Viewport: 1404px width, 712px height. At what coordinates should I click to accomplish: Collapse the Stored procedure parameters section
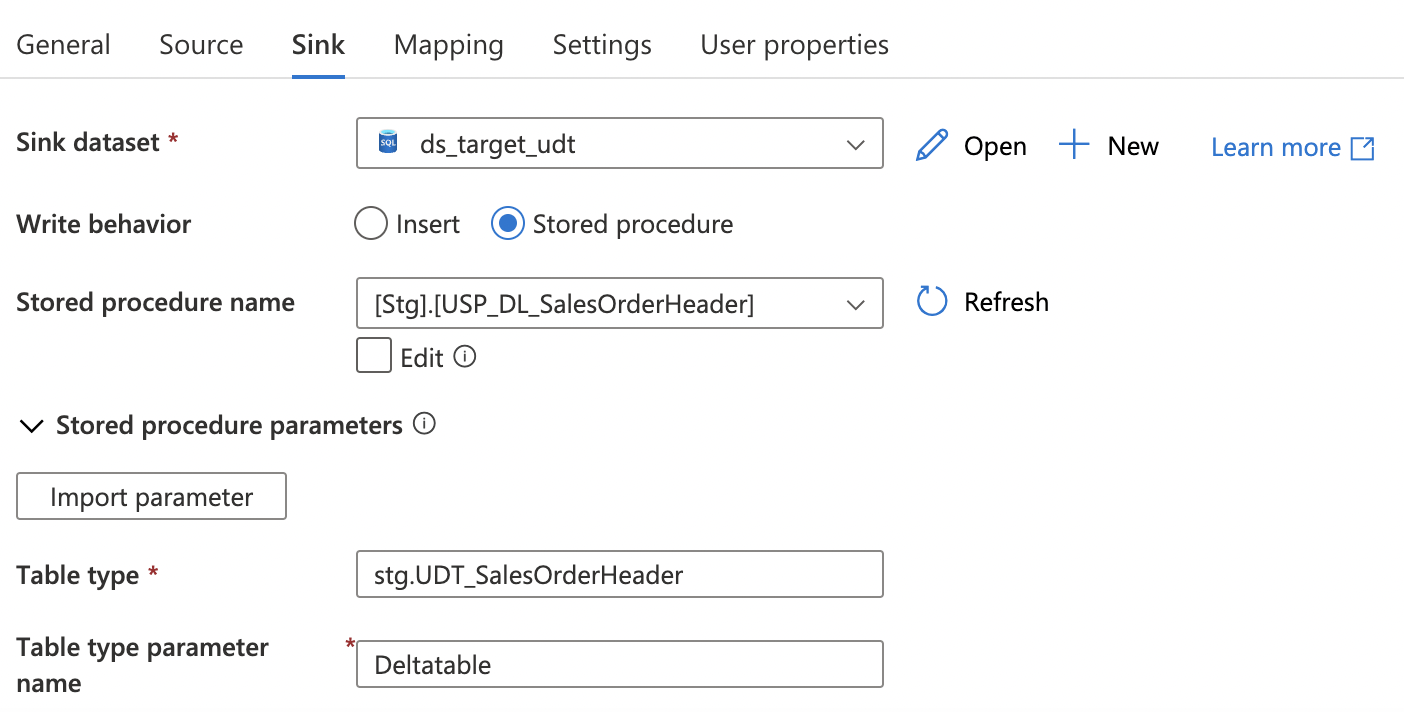click(x=32, y=426)
